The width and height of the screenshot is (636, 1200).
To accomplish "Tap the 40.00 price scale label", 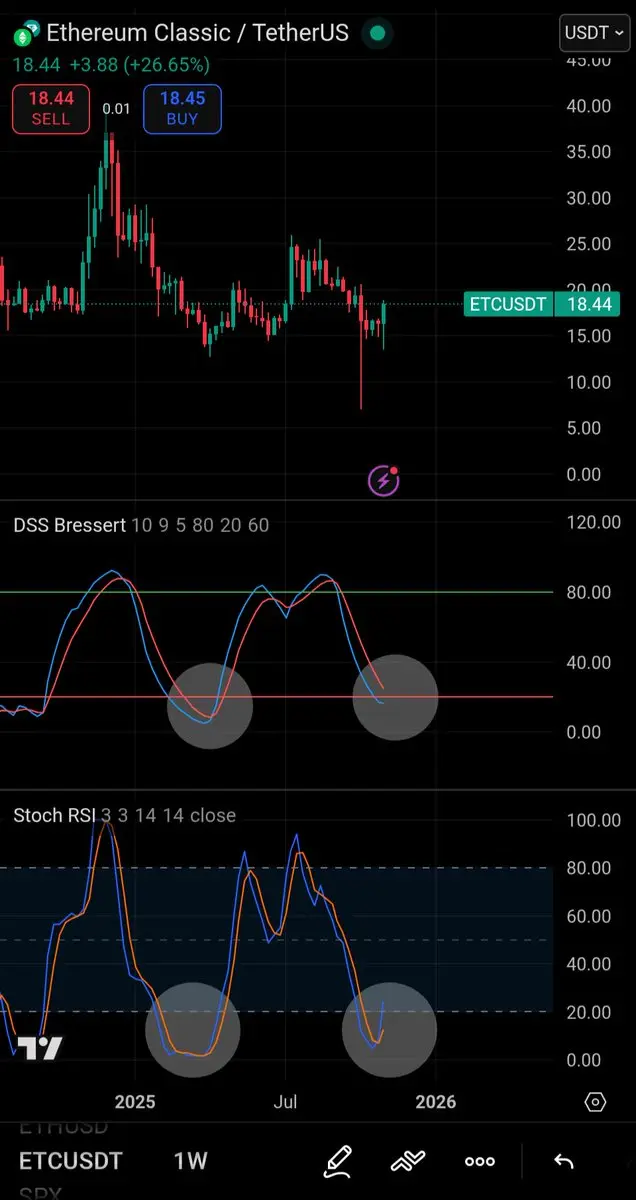I will [588, 106].
